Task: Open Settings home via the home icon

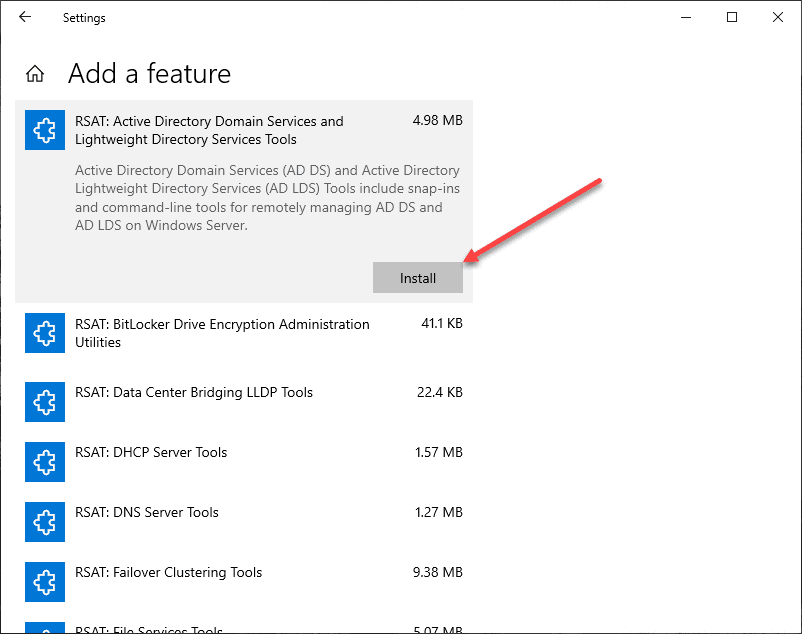Action: 35,73
